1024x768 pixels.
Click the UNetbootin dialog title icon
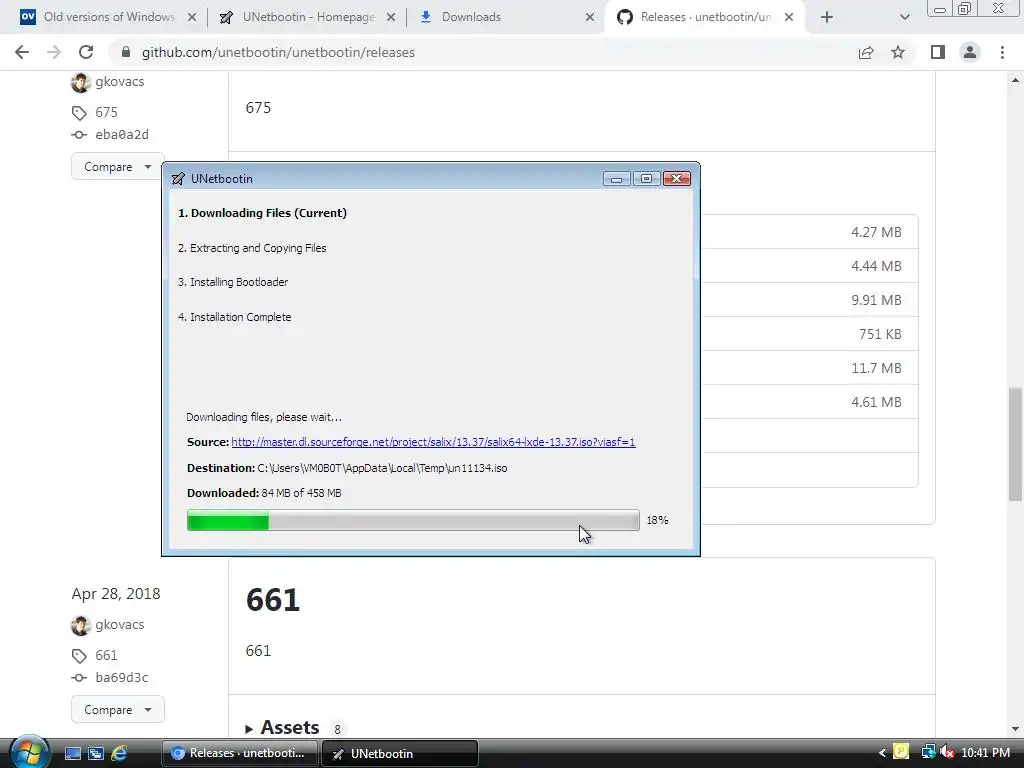(x=178, y=179)
